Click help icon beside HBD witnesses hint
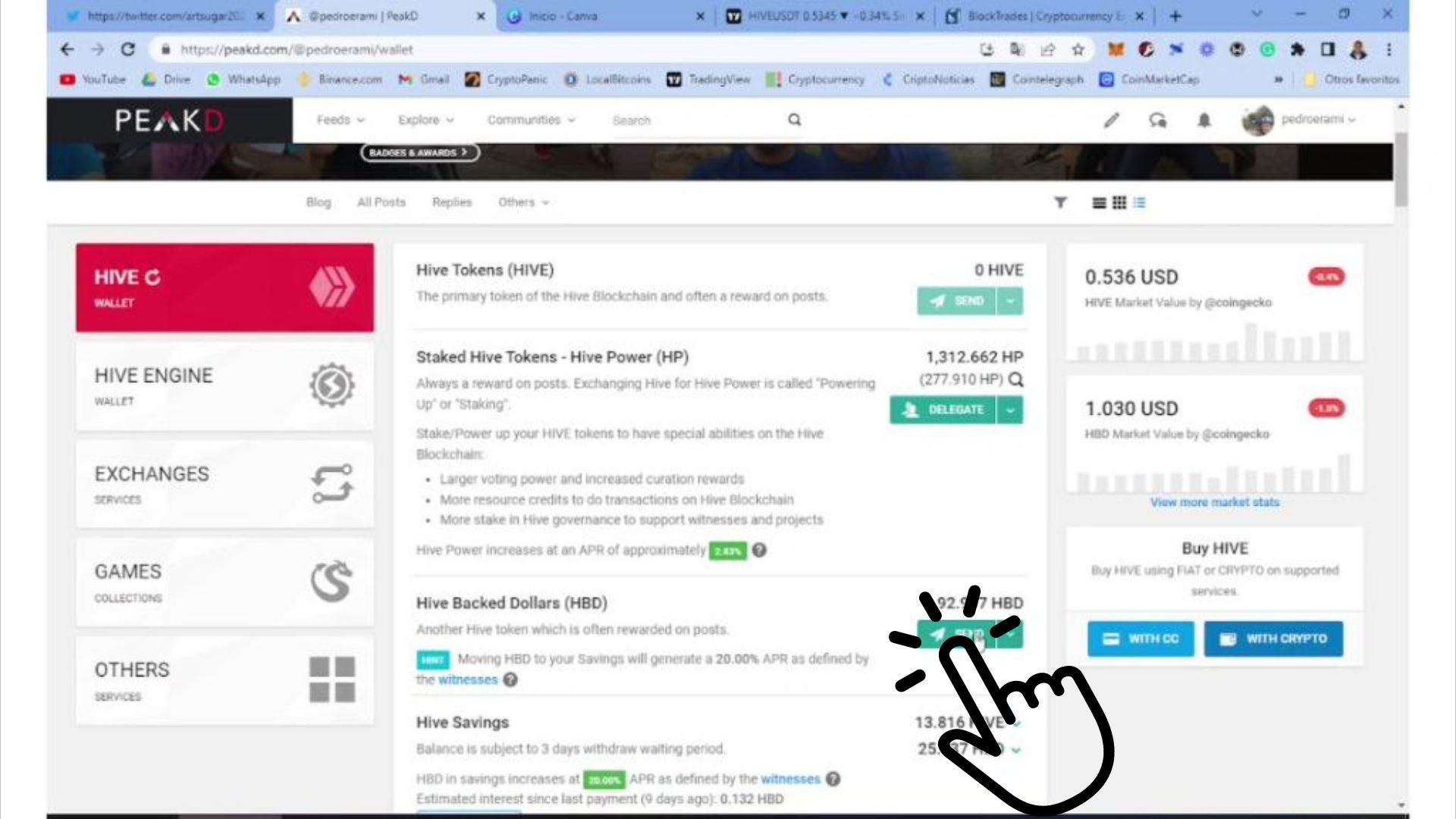Image resolution: width=1456 pixels, height=819 pixels. [510, 679]
